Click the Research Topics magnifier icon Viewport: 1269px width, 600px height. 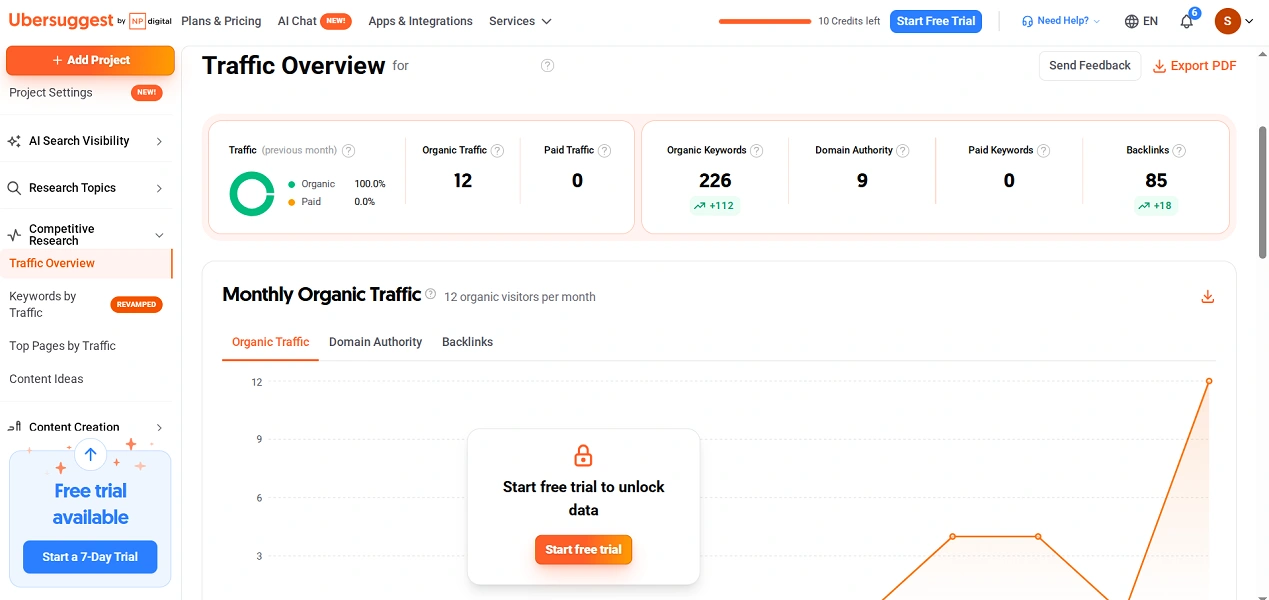pos(14,188)
